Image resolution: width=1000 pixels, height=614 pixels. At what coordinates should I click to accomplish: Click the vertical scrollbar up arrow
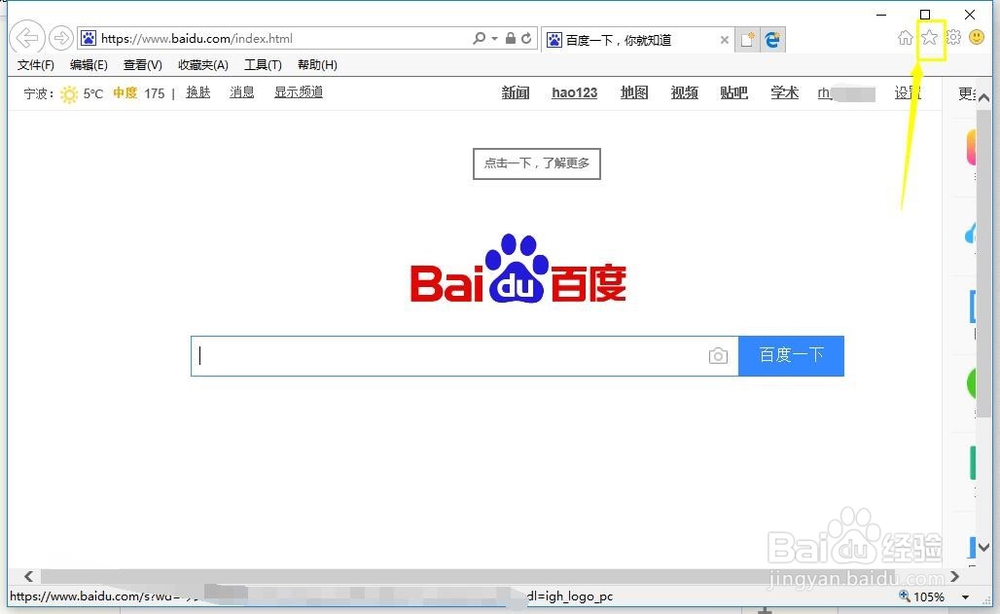[984, 98]
